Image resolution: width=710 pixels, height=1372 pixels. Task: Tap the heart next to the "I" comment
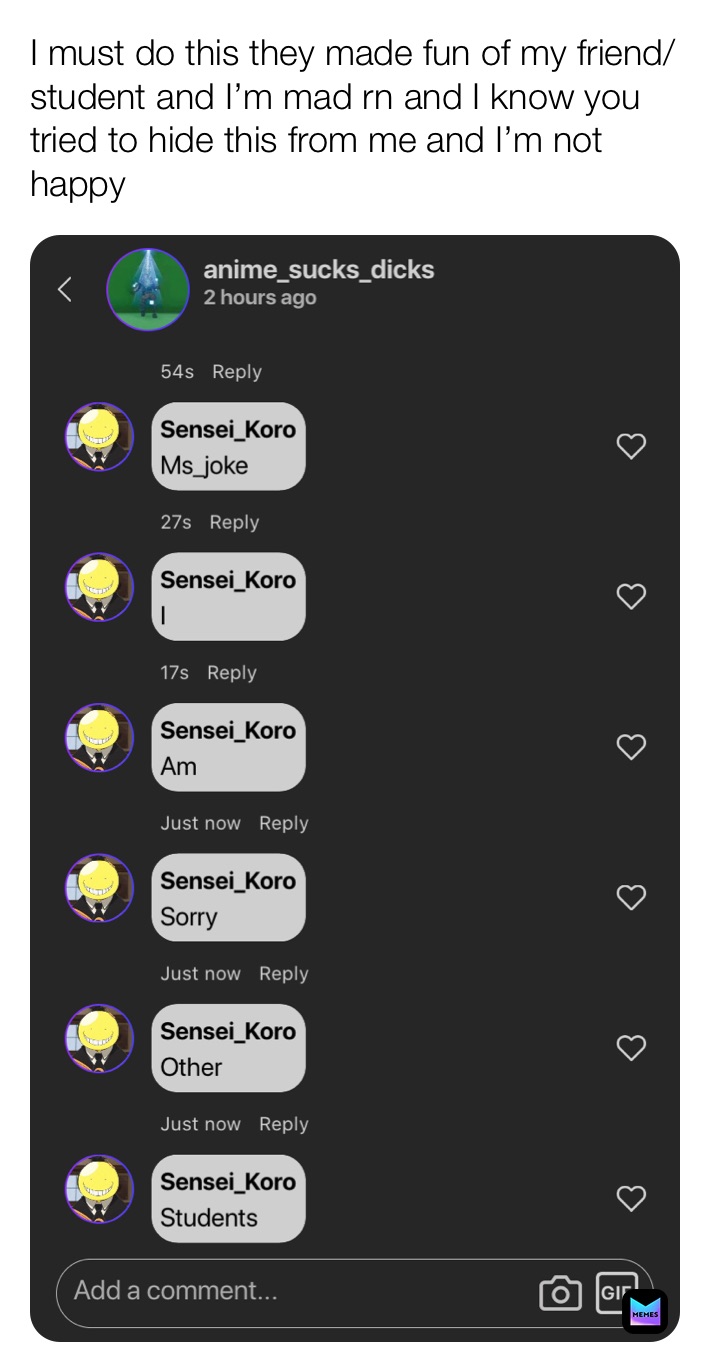pos(631,596)
